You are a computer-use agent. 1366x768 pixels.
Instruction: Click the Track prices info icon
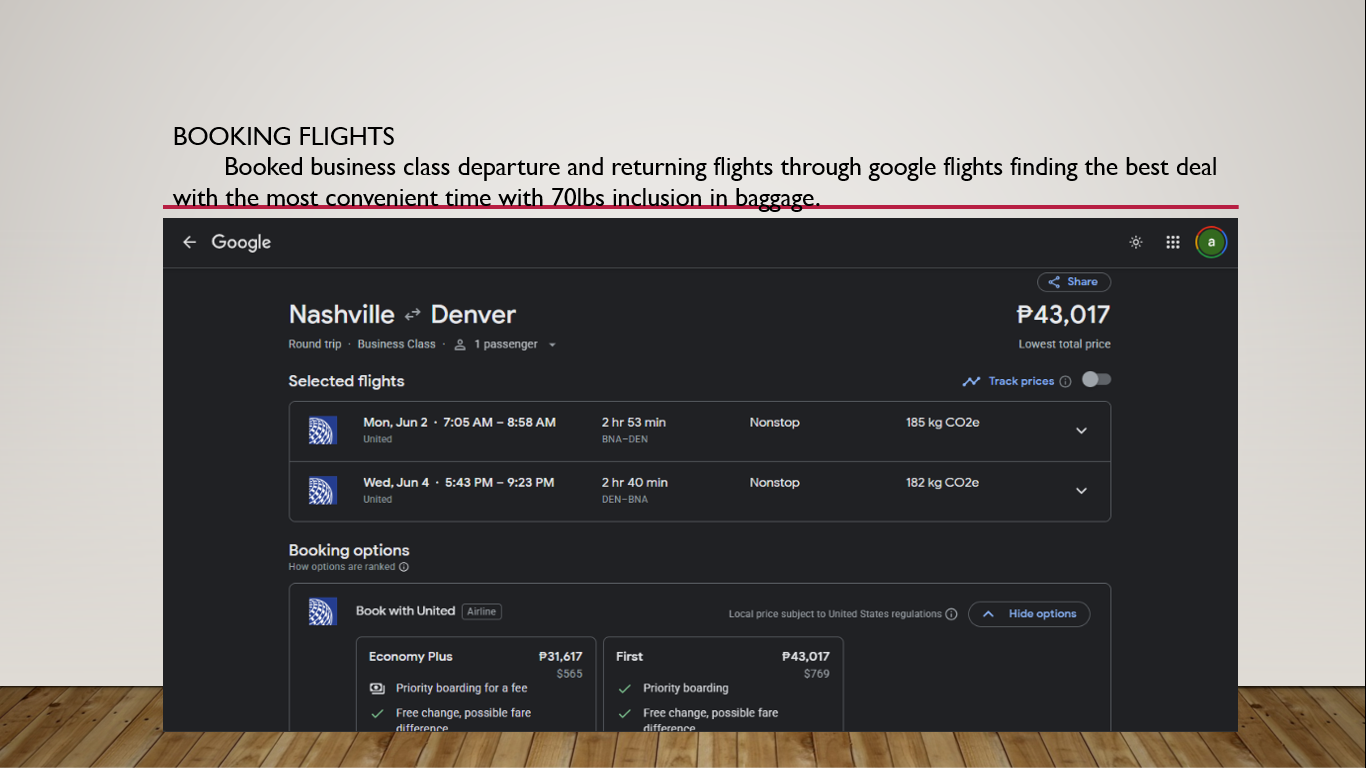(1065, 381)
